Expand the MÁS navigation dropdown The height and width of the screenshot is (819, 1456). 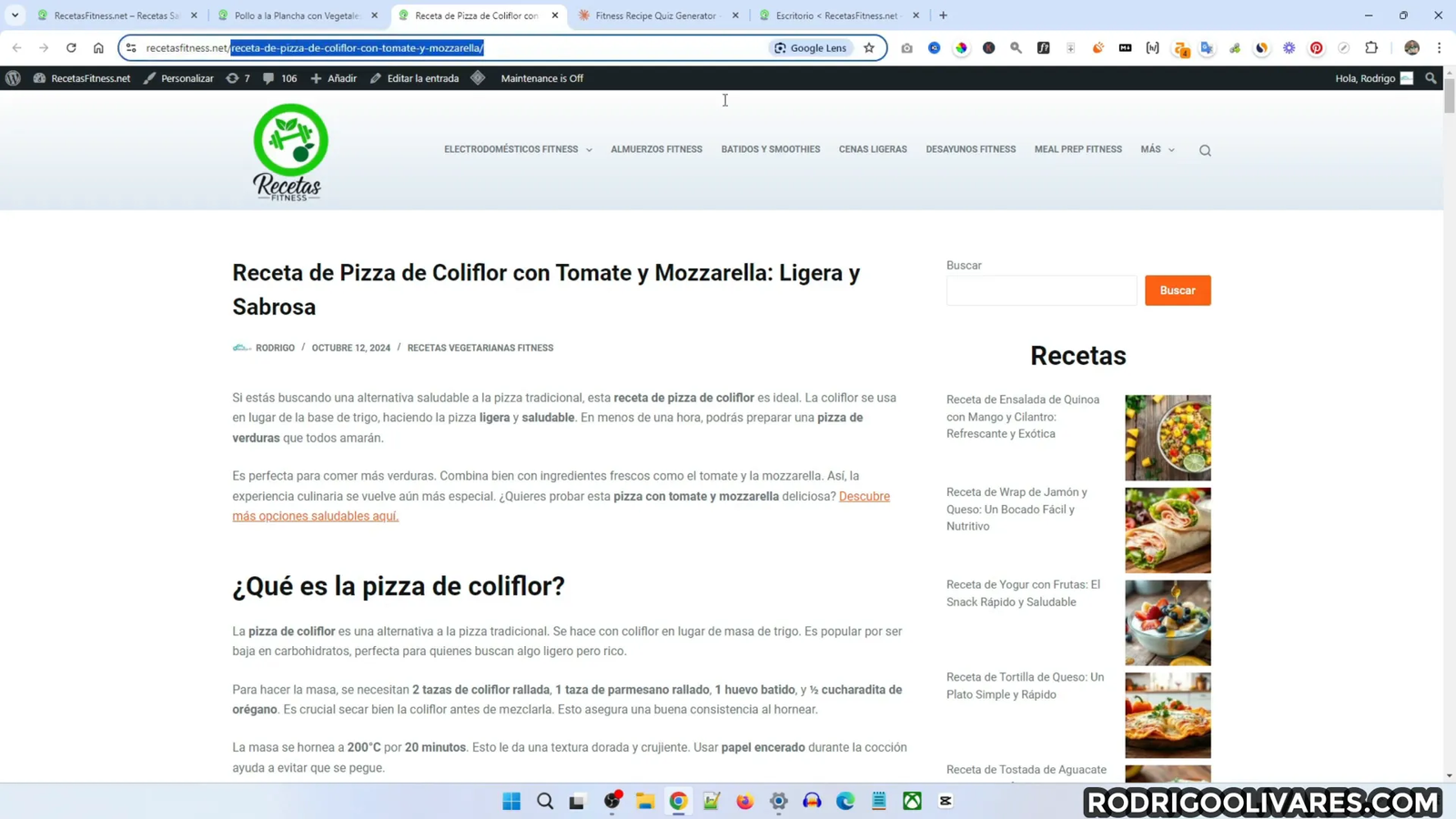point(1156,148)
